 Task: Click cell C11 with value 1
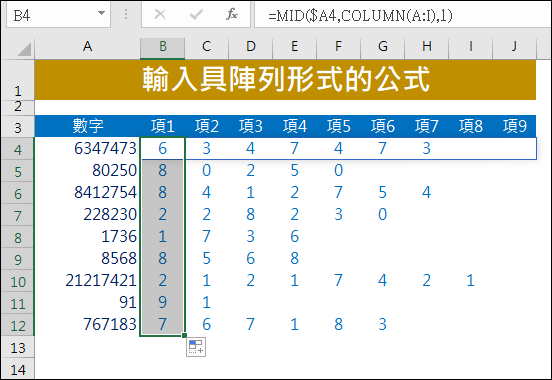coord(206,303)
